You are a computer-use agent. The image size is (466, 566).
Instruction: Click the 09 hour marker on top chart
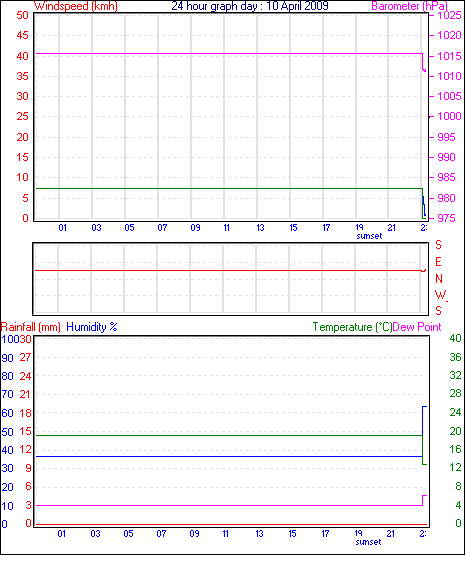[195, 228]
